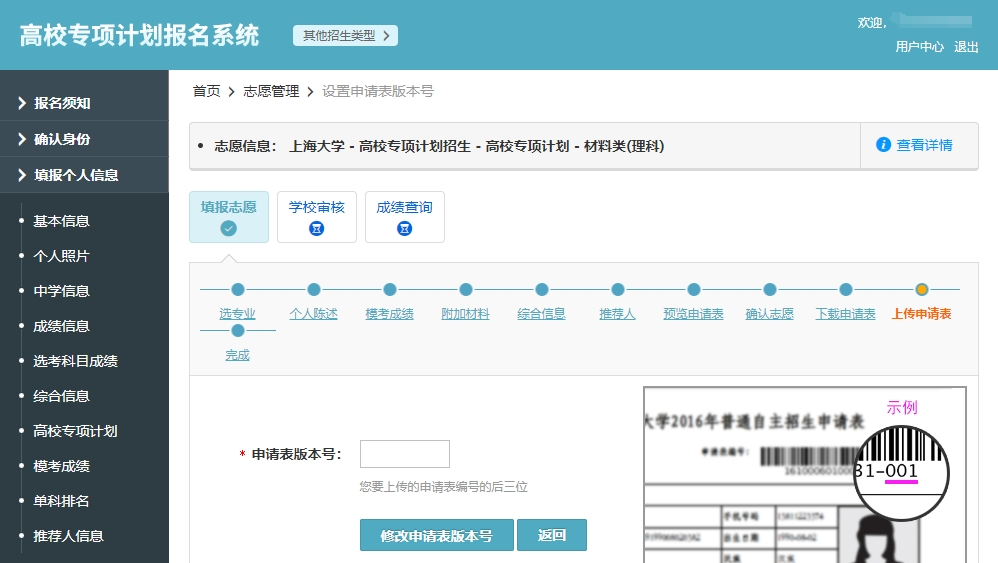
Task: Open 高校专项计划 in the sidebar
Action: click(x=75, y=431)
